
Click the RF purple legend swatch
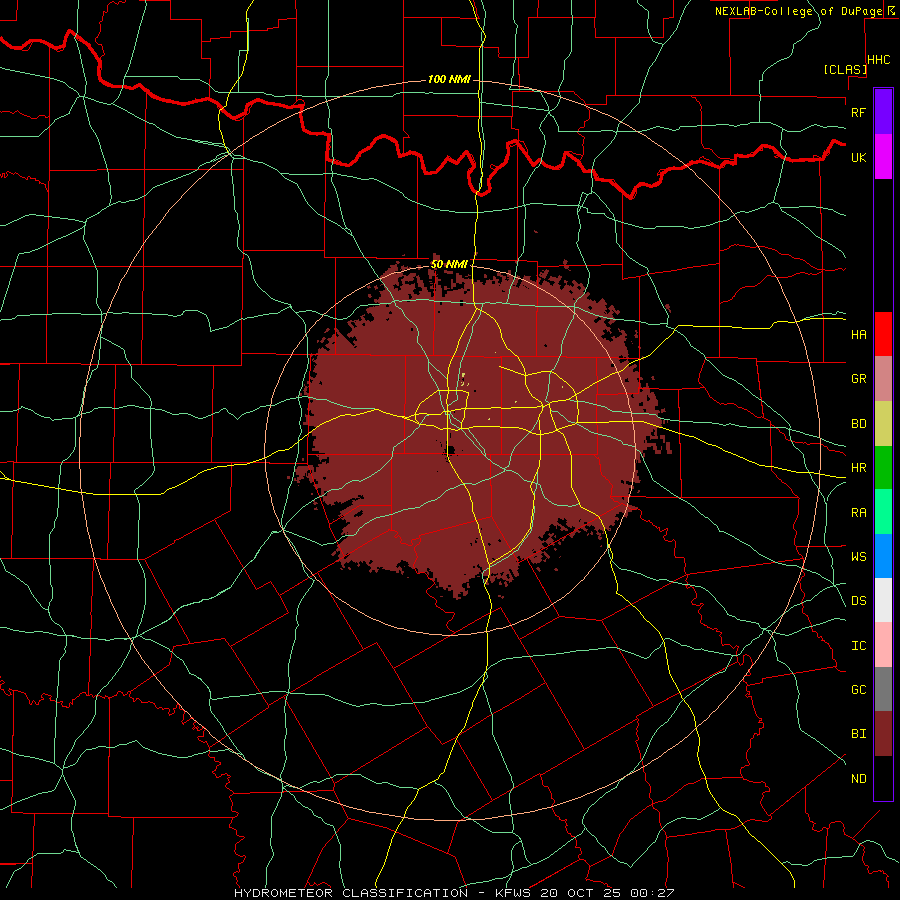(x=883, y=112)
